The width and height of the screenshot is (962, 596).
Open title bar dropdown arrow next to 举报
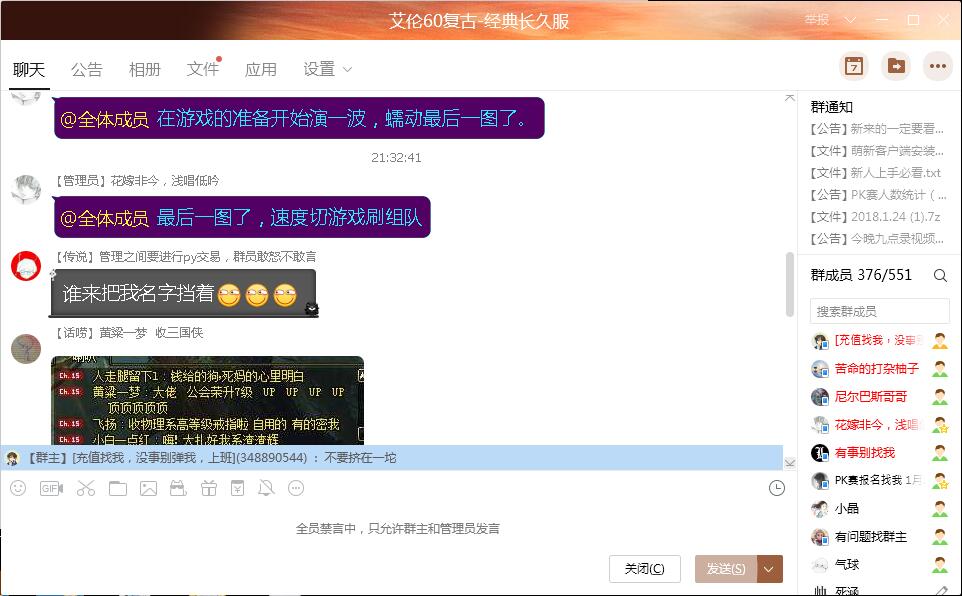850,20
